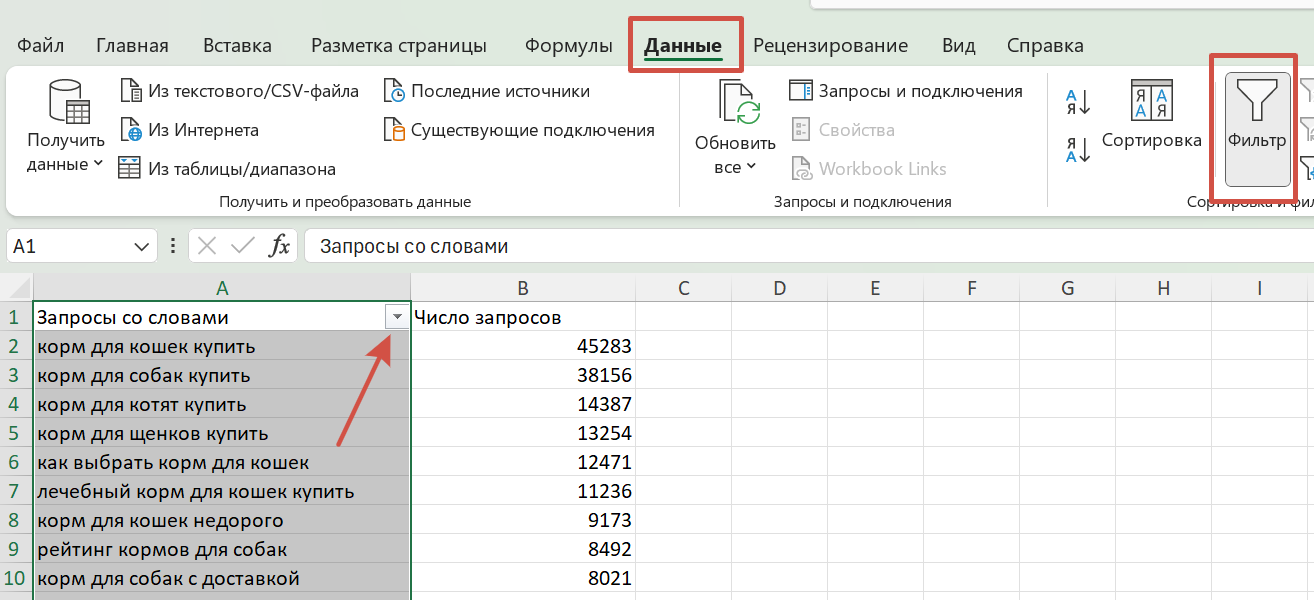Open the Insert Function fx button

(x=280, y=246)
